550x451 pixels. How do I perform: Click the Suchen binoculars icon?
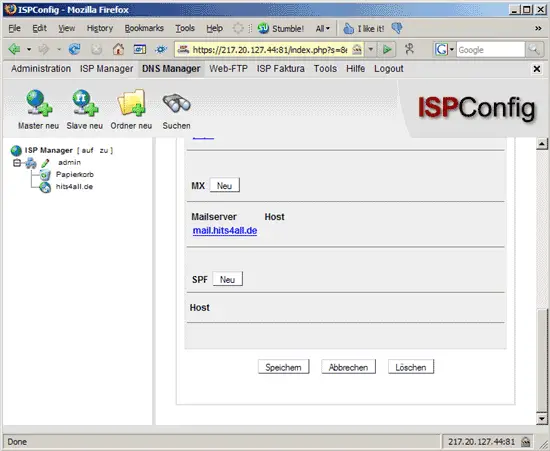click(x=176, y=103)
